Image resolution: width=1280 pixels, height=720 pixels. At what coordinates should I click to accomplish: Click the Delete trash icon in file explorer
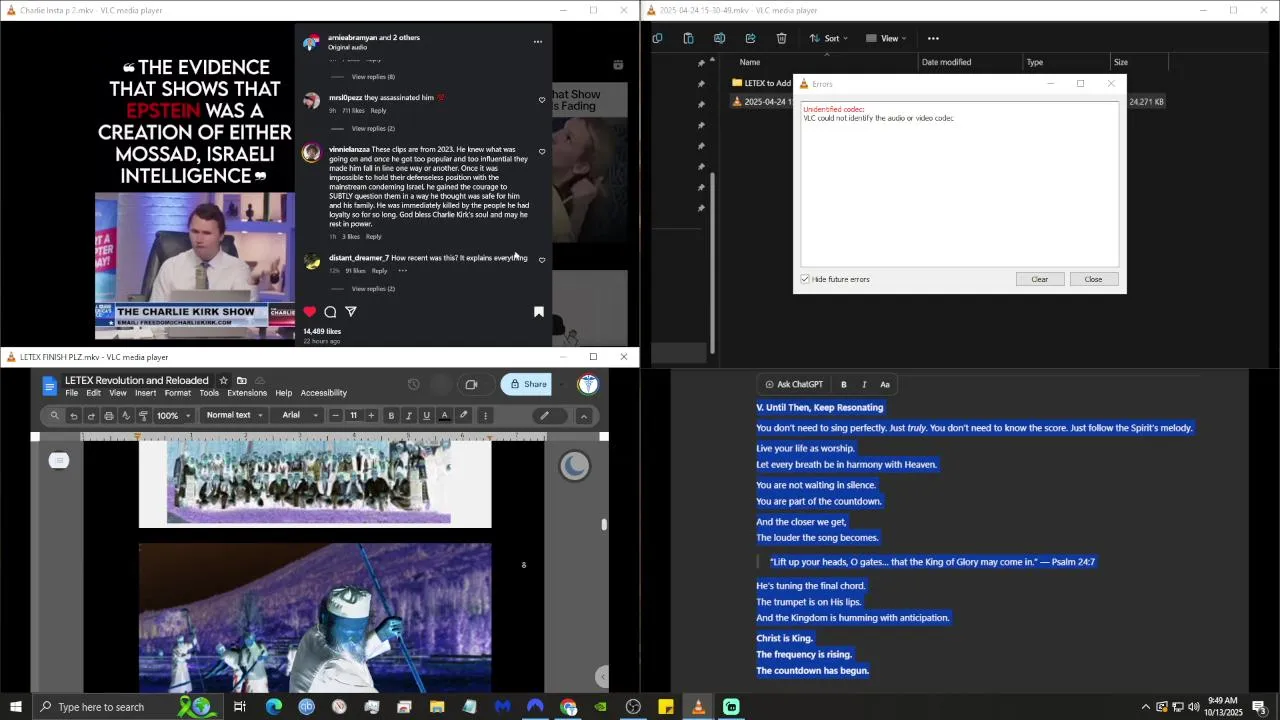tap(781, 38)
